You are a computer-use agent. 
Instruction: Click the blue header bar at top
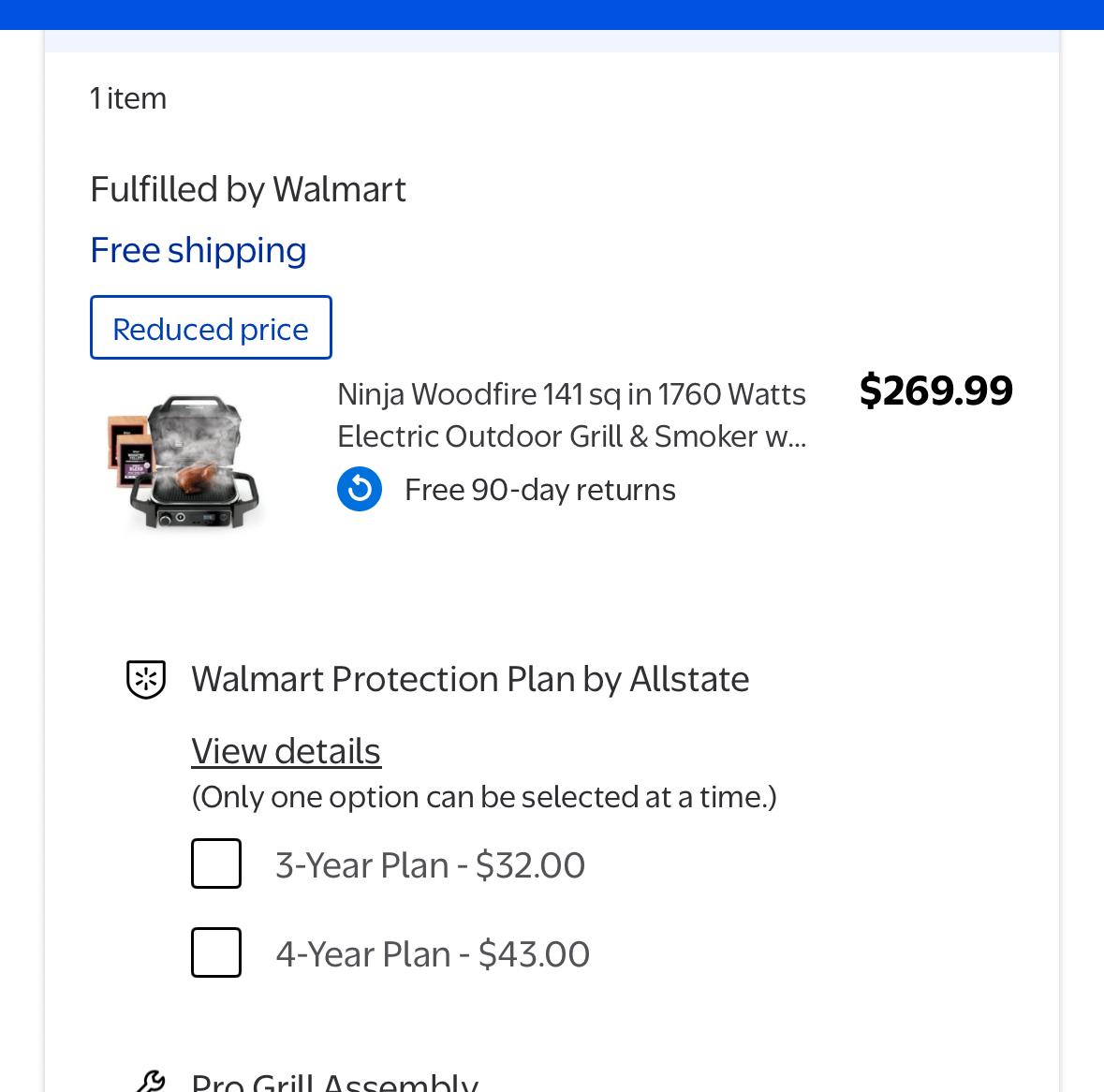coord(552,14)
